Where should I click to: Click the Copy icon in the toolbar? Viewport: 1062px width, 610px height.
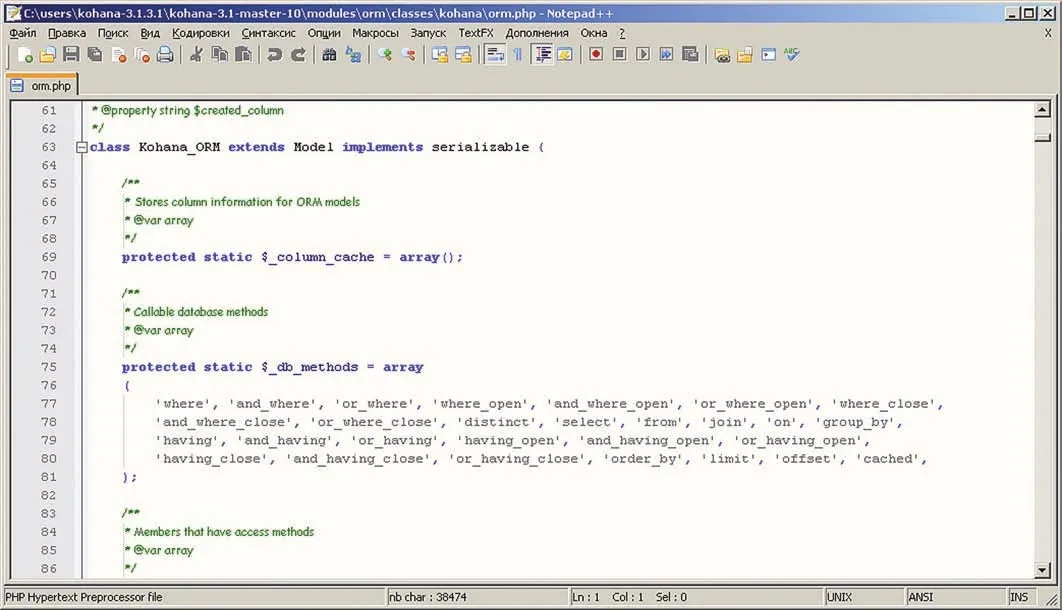coord(219,55)
